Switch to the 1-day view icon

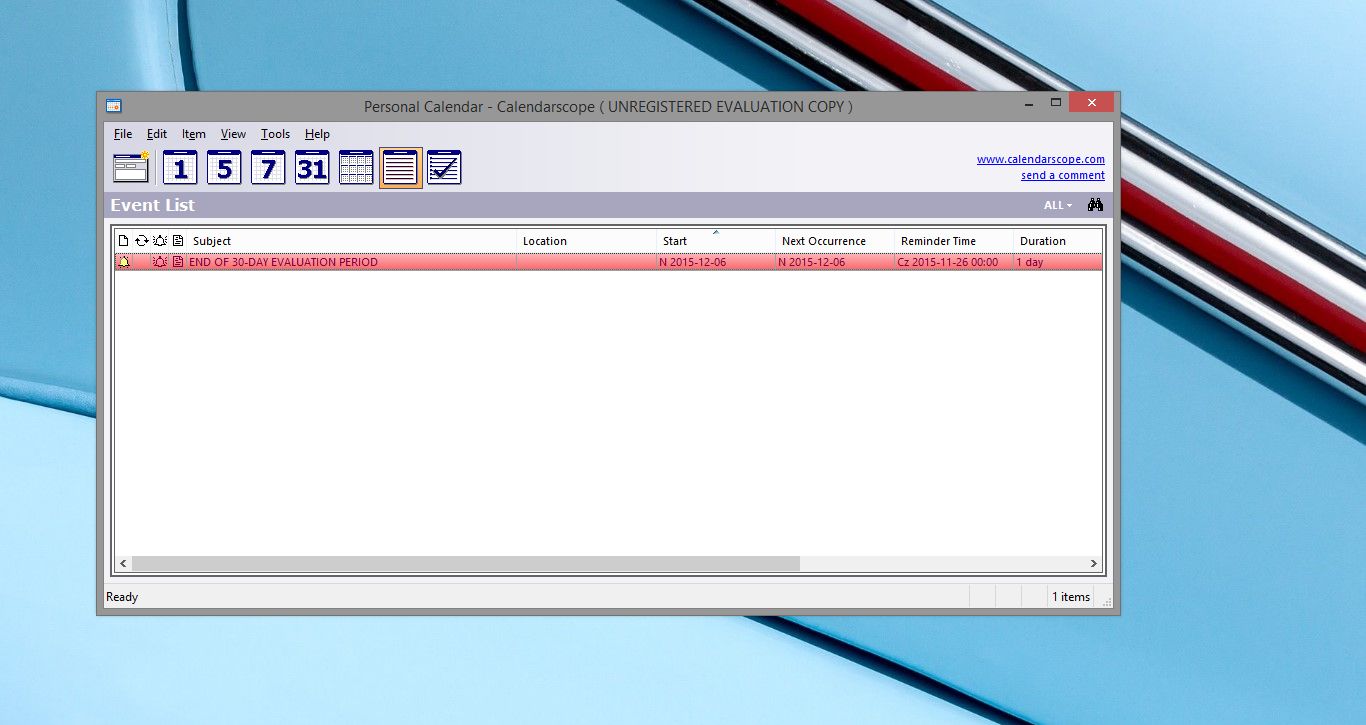[180, 168]
